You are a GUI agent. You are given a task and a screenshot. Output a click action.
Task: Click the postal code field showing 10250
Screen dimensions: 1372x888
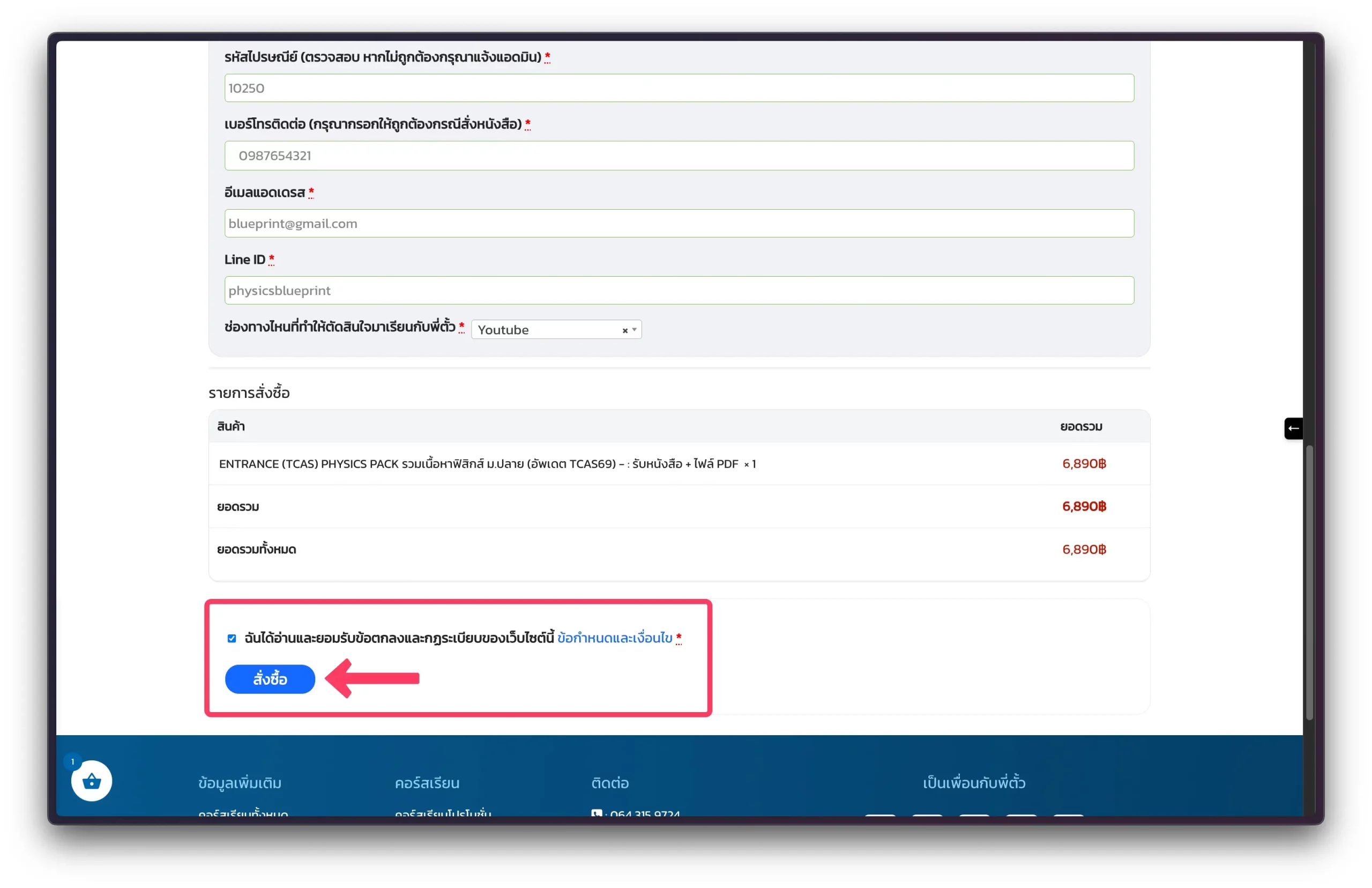(x=679, y=87)
